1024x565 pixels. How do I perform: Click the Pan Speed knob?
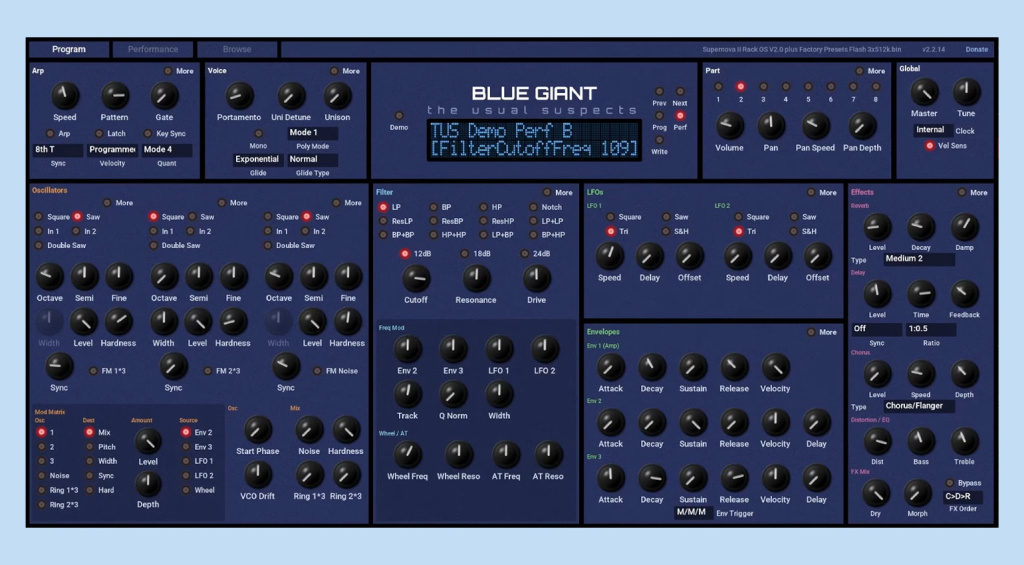(815, 125)
